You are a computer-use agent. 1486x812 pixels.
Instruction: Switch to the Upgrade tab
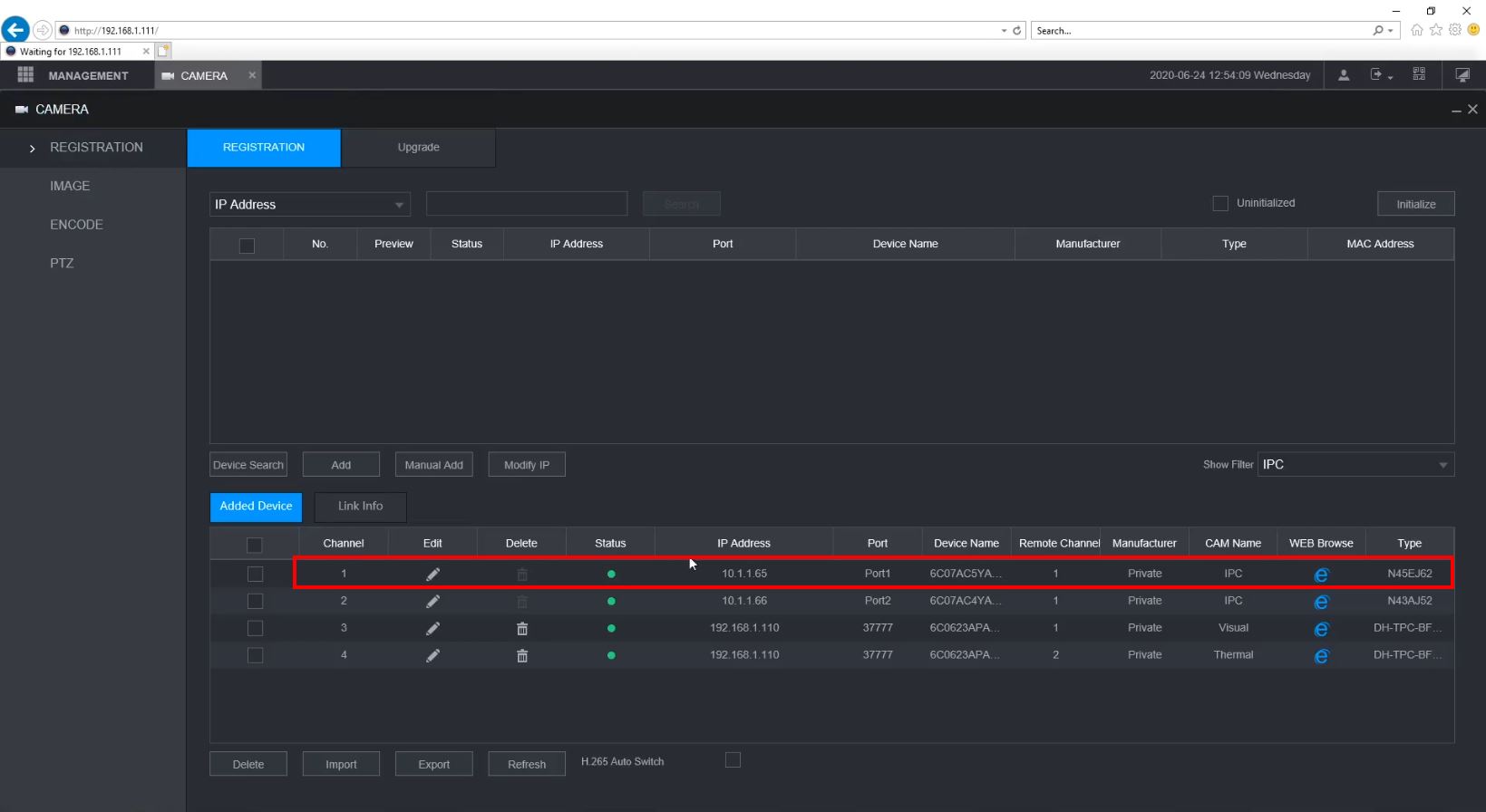(x=418, y=148)
